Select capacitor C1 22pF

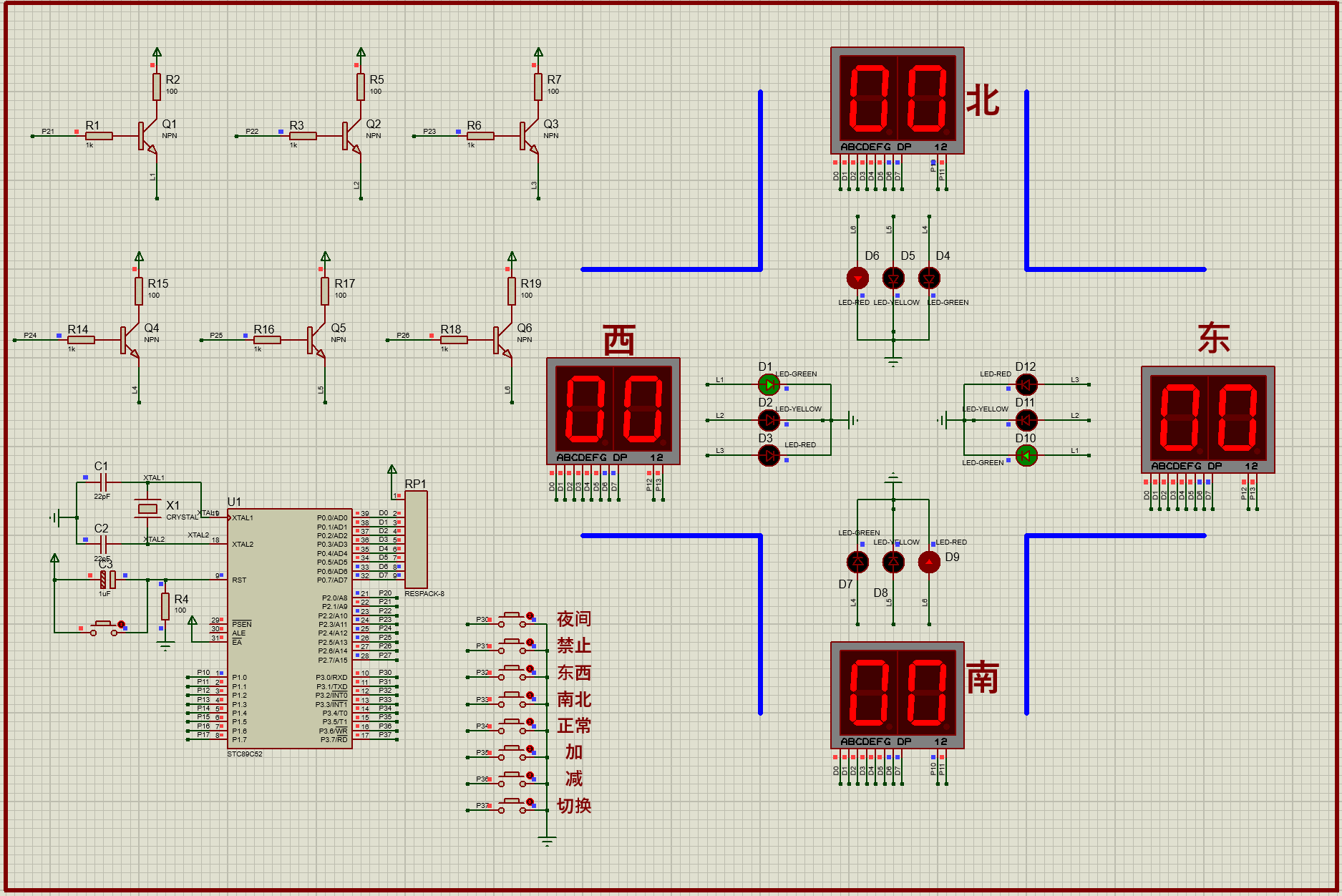[103, 482]
